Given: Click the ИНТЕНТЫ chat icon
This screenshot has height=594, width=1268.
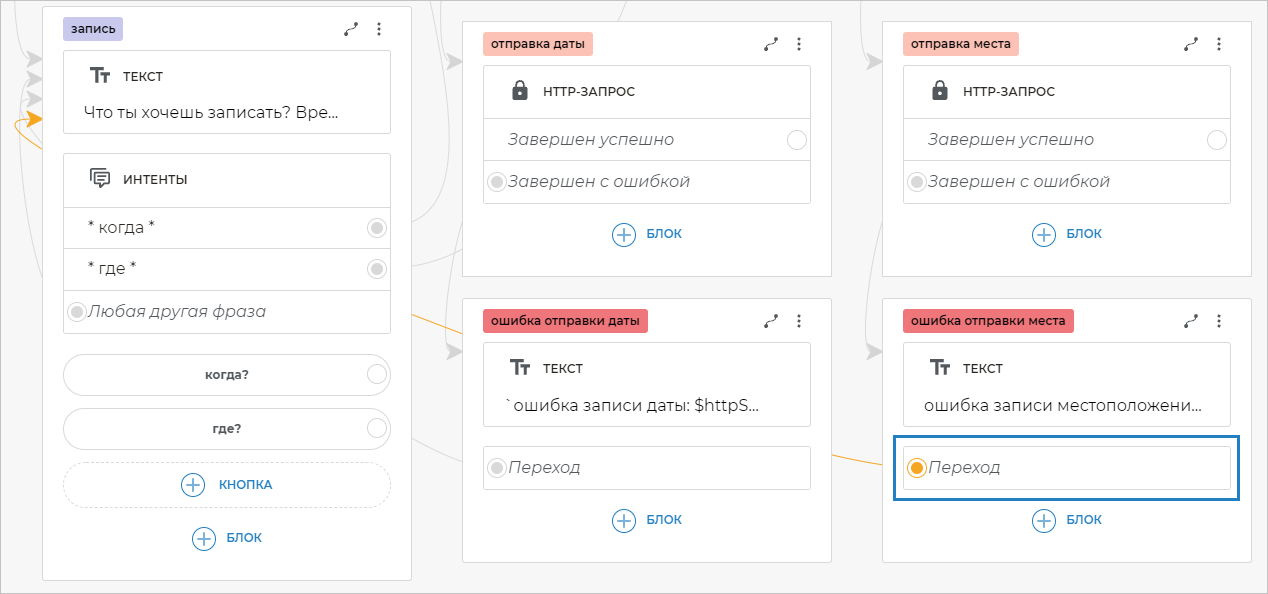Looking at the screenshot, I should click(99, 179).
